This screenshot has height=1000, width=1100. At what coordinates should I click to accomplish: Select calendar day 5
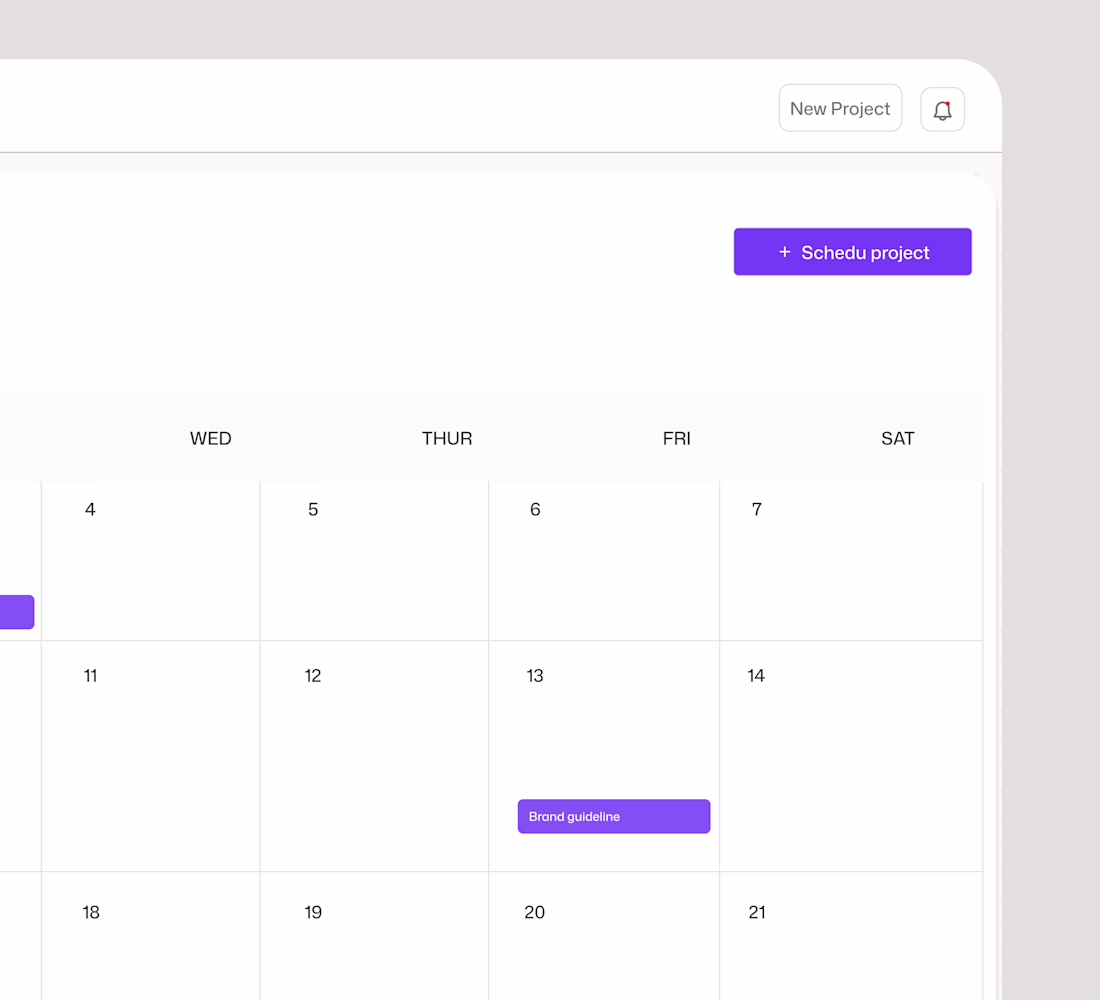pos(313,509)
